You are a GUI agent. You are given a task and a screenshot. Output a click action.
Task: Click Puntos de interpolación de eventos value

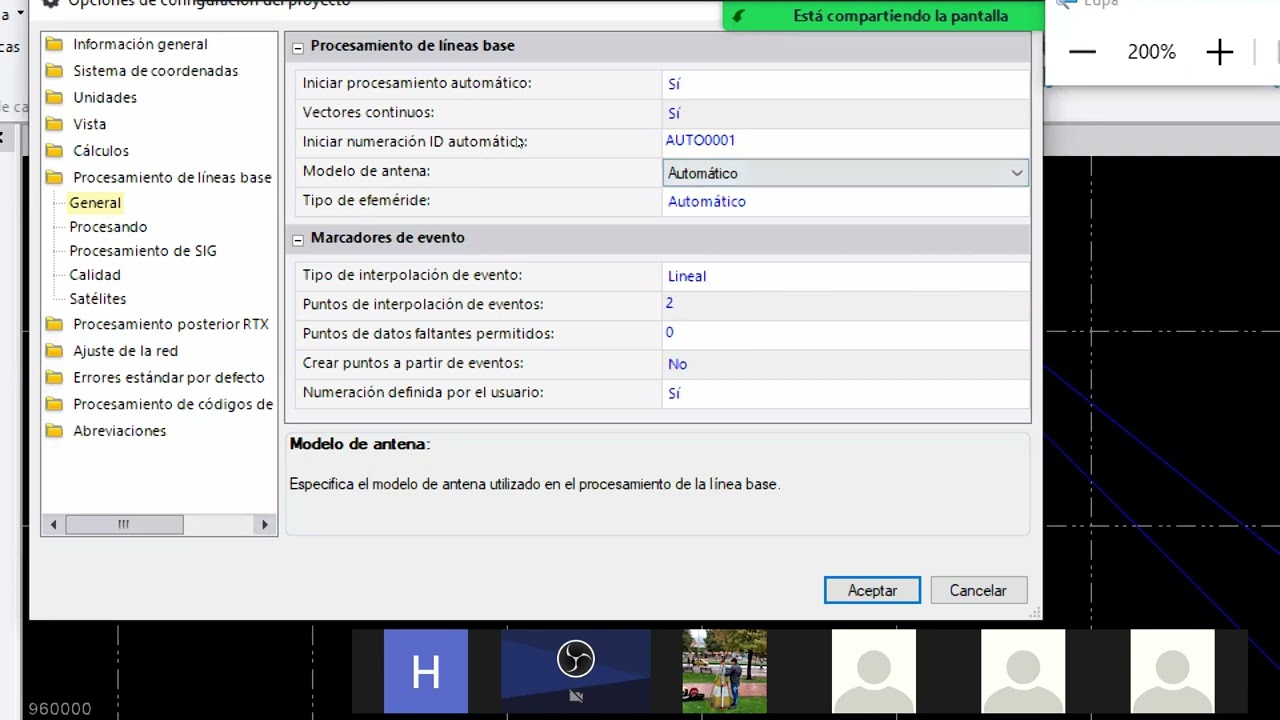point(845,304)
